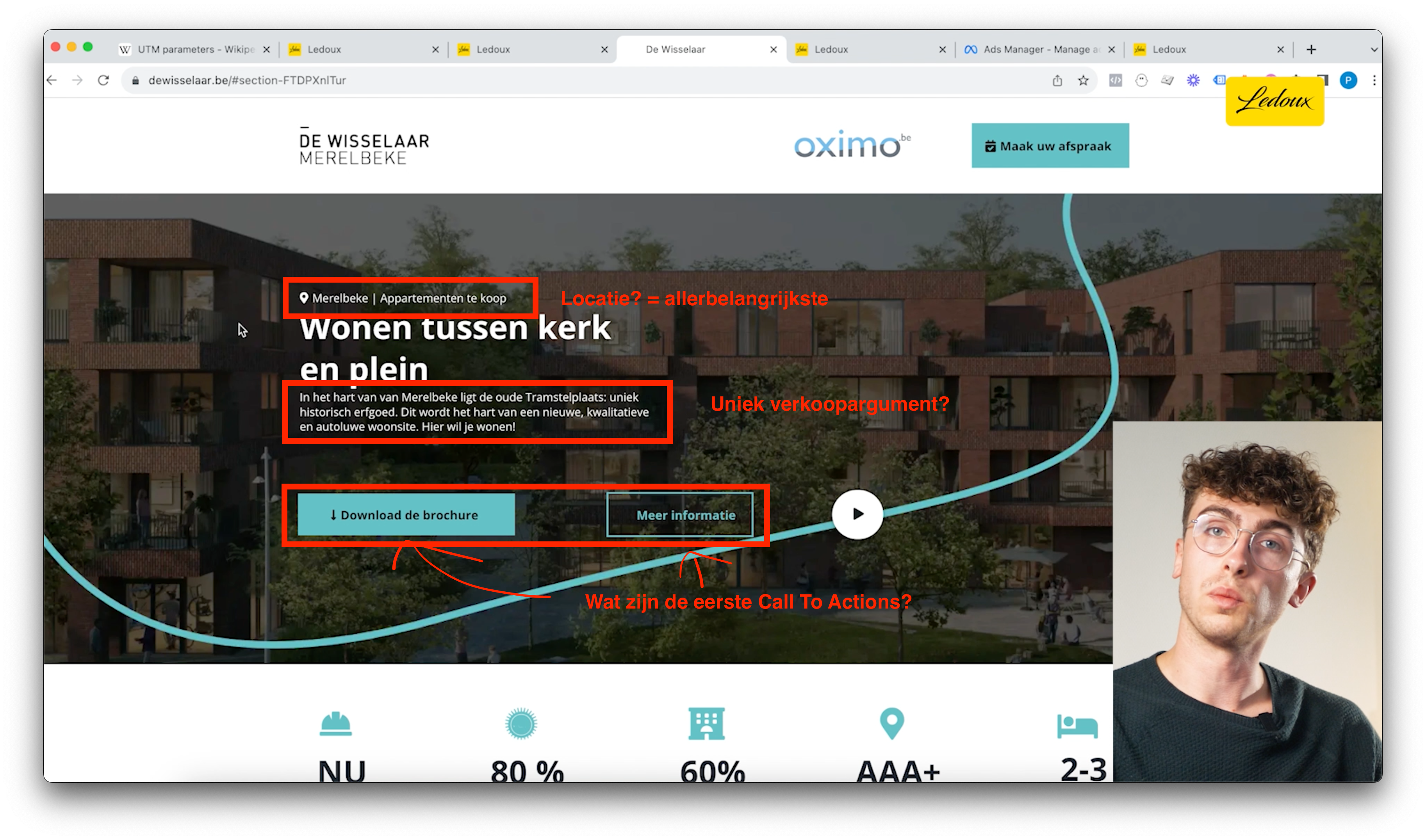
Task: Click the AAA+ statistic text
Action: pos(898,772)
